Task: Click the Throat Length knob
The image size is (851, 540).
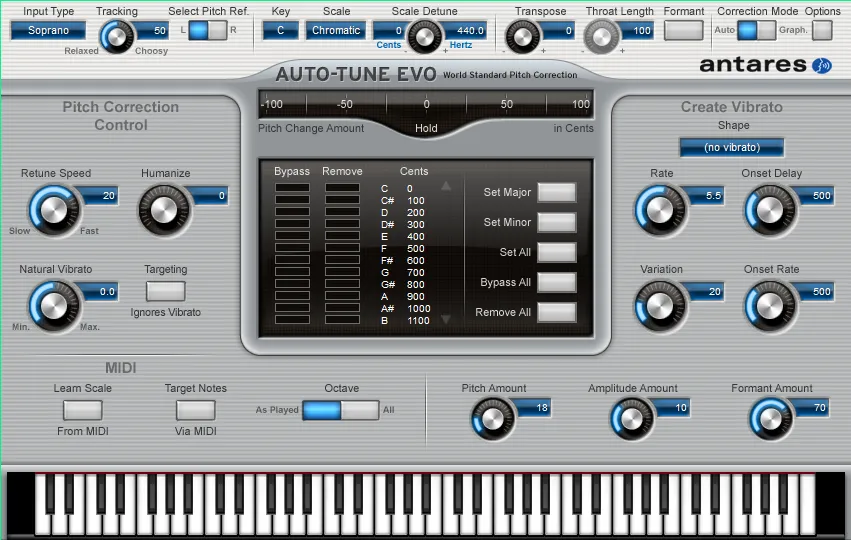Action: (x=601, y=37)
